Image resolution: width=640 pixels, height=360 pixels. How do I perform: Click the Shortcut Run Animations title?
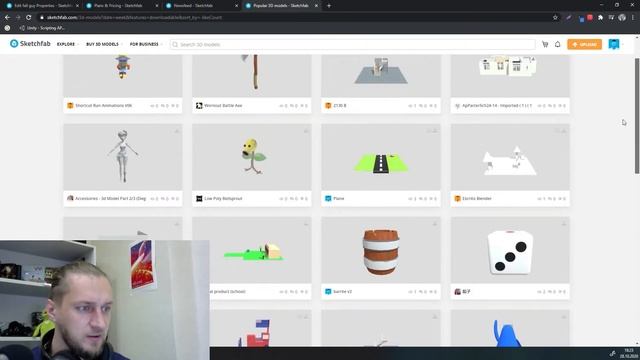pos(103,105)
